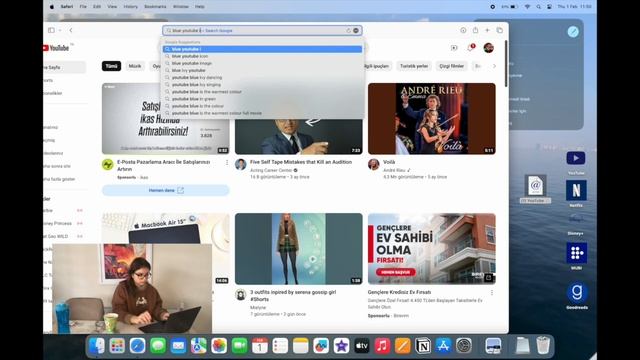
Task: Click Spotlight search icon in menu bar
Action: [538, 7]
